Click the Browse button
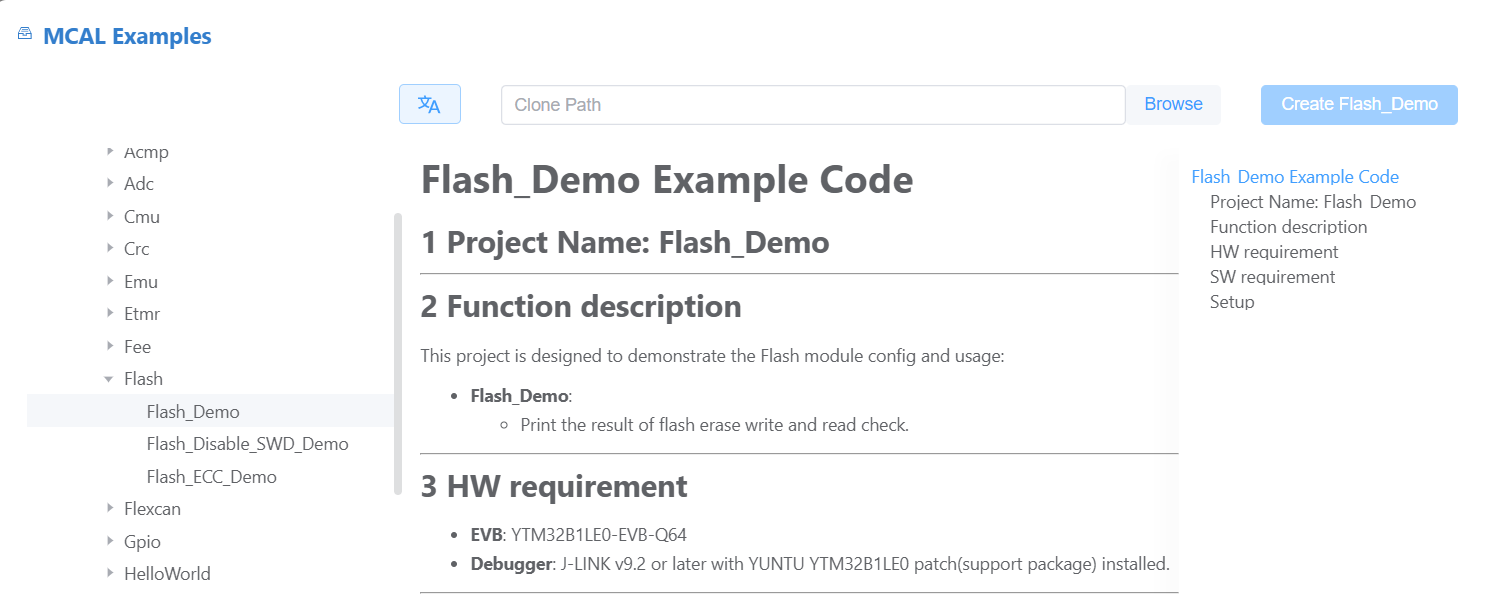Viewport: 1491px width, 594px height. pos(1173,104)
